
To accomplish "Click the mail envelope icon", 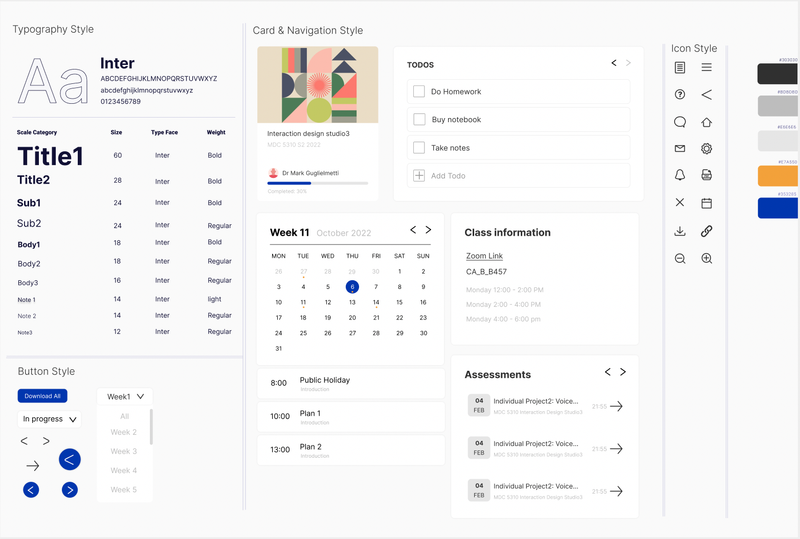I will (x=680, y=149).
